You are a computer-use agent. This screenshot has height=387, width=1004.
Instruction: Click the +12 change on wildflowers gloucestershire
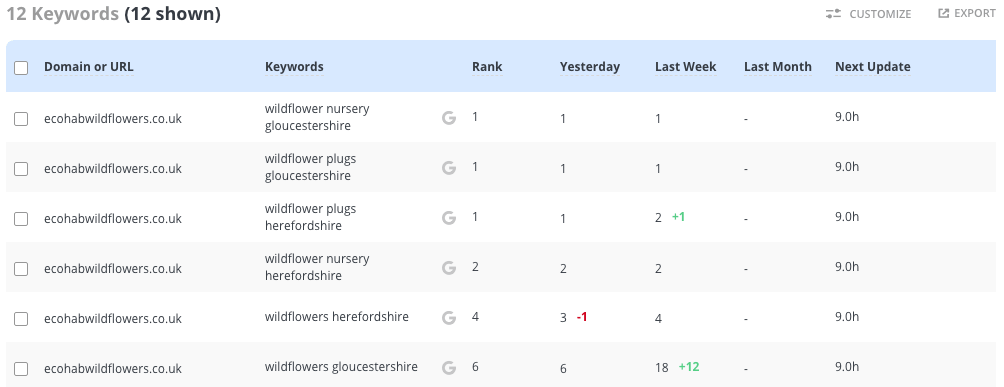[689, 367]
